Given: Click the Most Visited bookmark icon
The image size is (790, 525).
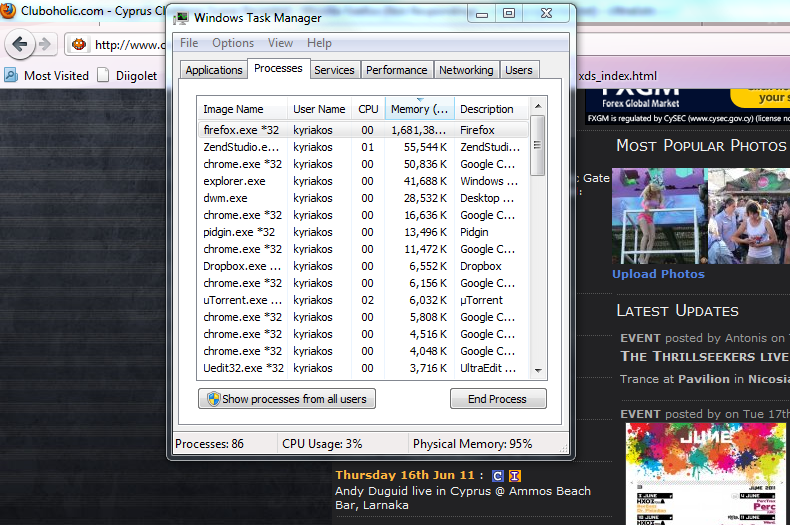Looking at the screenshot, I should (11, 75).
